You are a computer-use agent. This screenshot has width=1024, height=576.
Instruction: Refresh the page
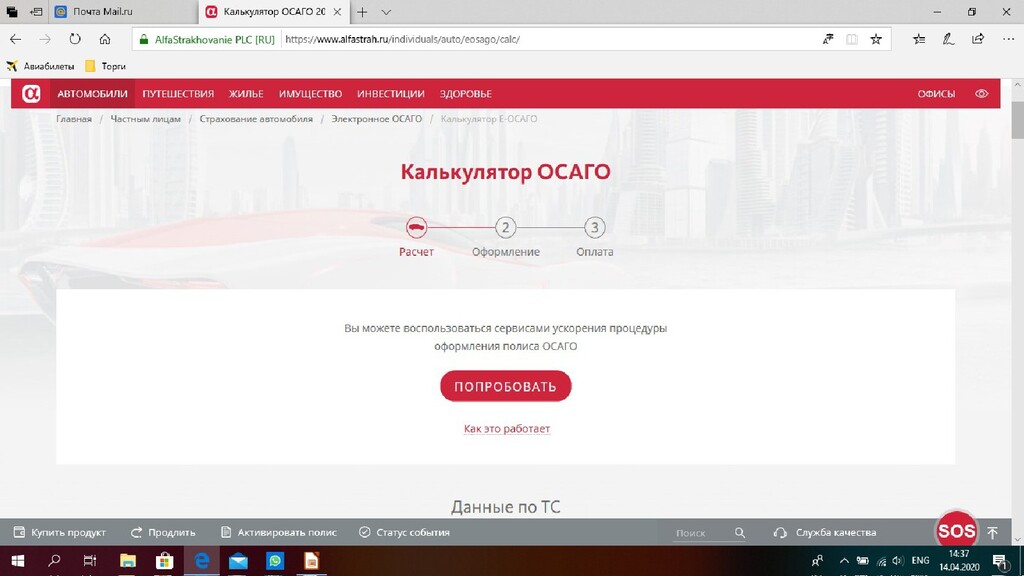pyautogui.click(x=75, y=39)
